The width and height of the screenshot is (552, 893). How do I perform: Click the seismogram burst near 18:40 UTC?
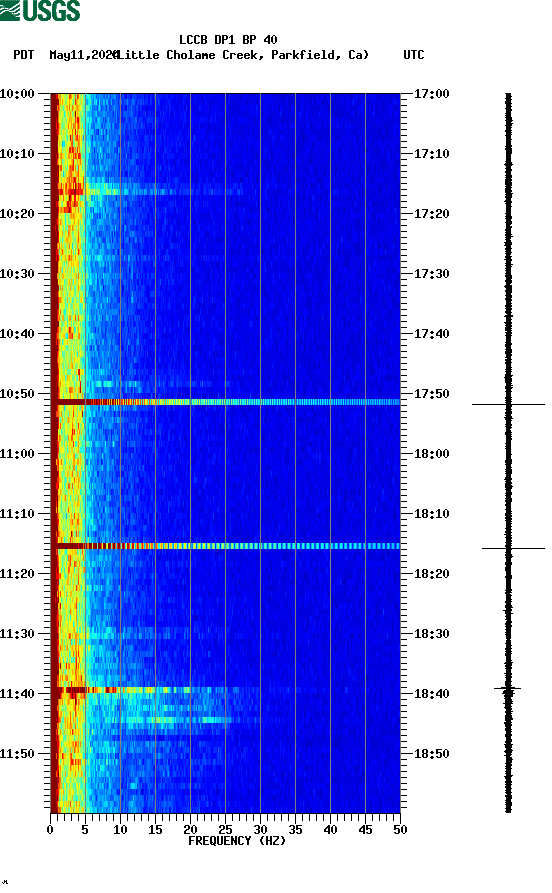click(x=508, y=689)
